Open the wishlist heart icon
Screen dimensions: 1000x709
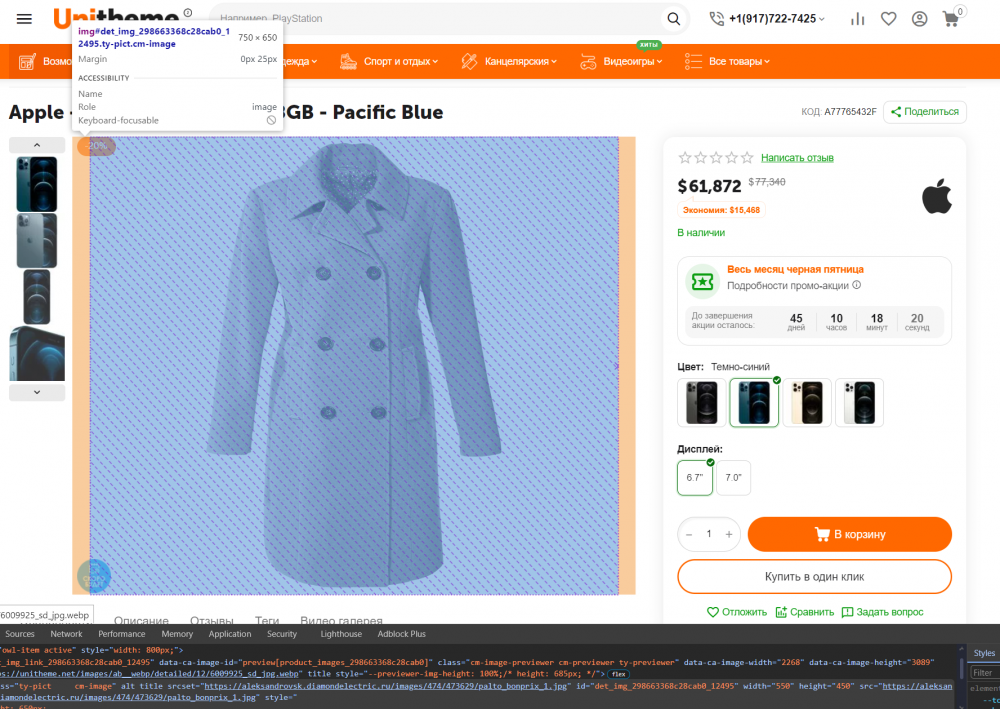[888, 19]
